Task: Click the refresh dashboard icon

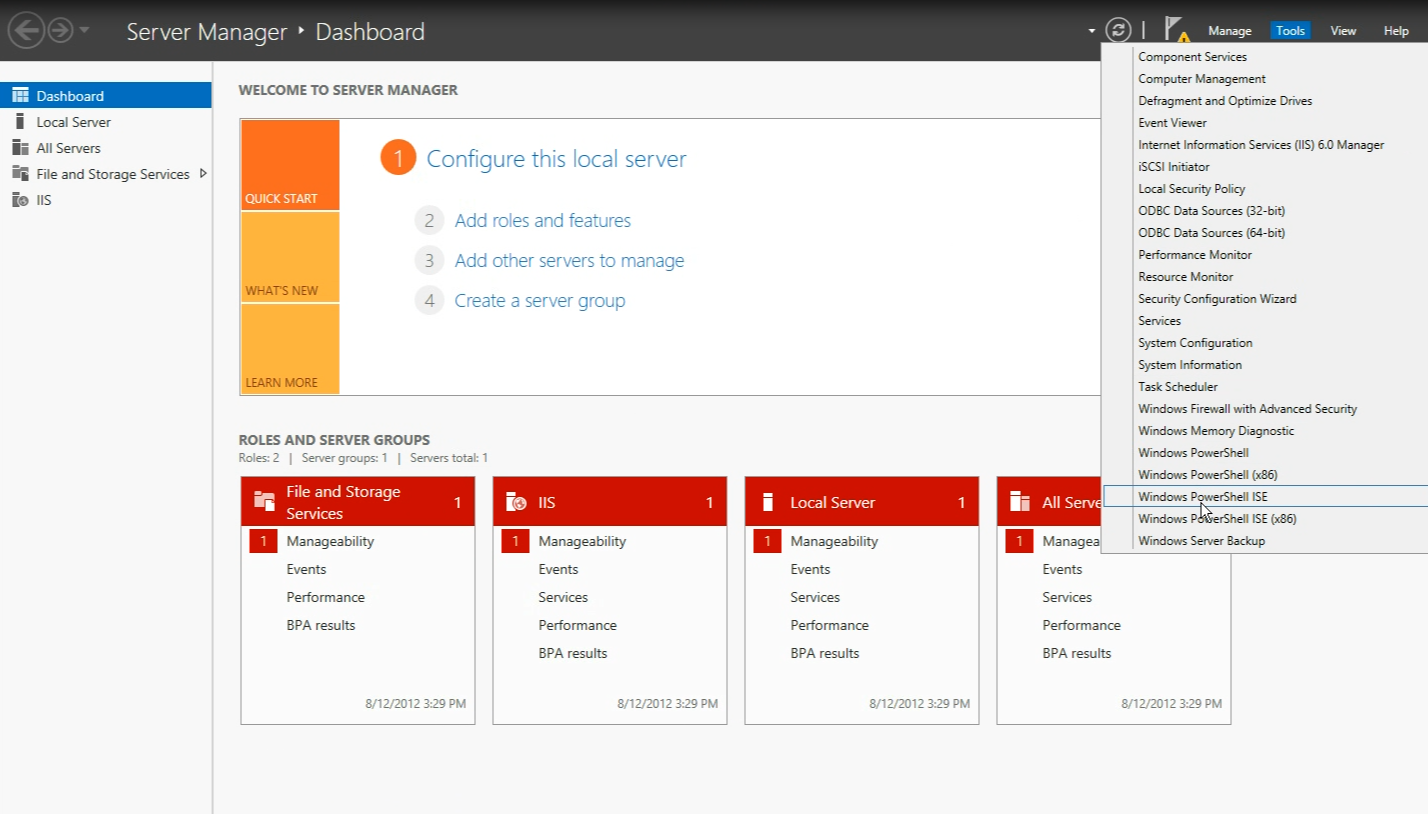Action: coord(1118,31)
